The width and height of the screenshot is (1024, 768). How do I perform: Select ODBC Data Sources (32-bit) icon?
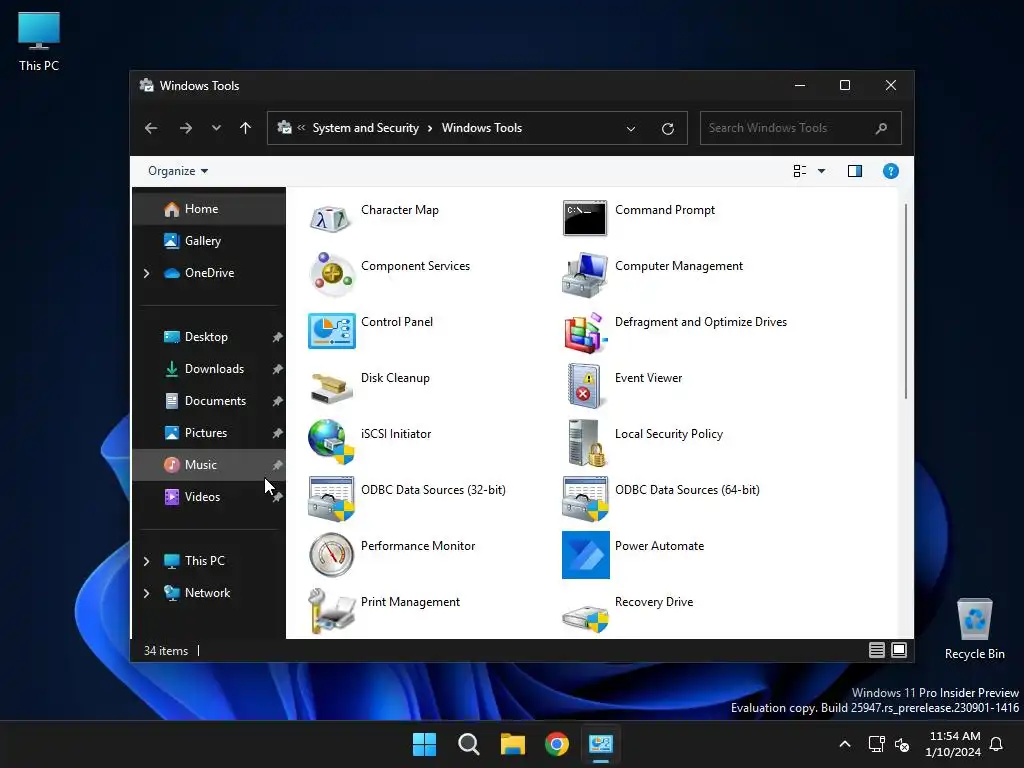click(331, 498)
